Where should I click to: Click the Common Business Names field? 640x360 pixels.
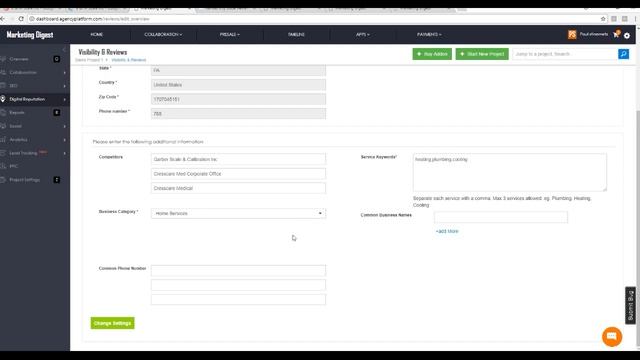pos(501,217)
